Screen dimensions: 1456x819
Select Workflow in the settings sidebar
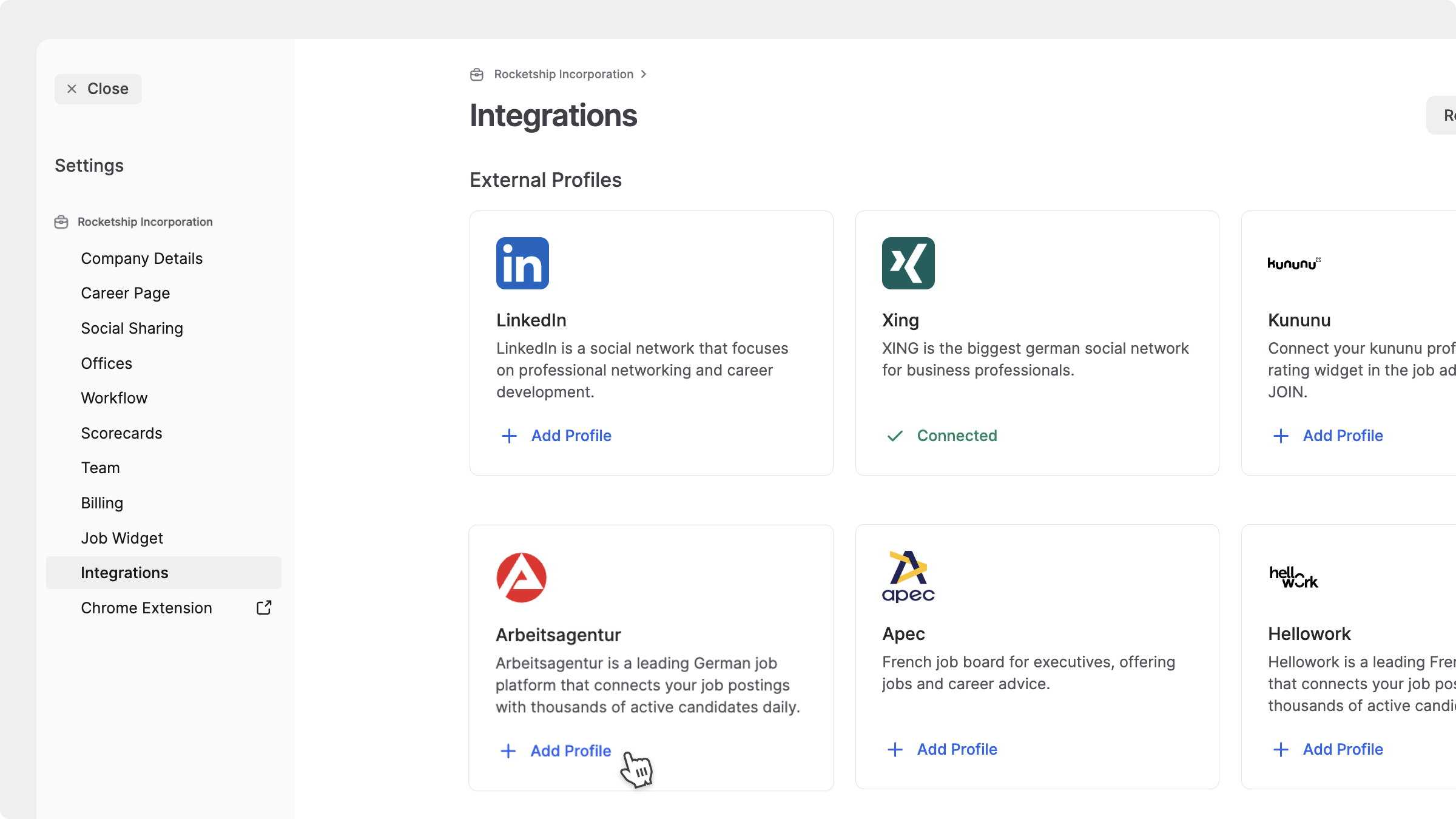tap(114, 398)
